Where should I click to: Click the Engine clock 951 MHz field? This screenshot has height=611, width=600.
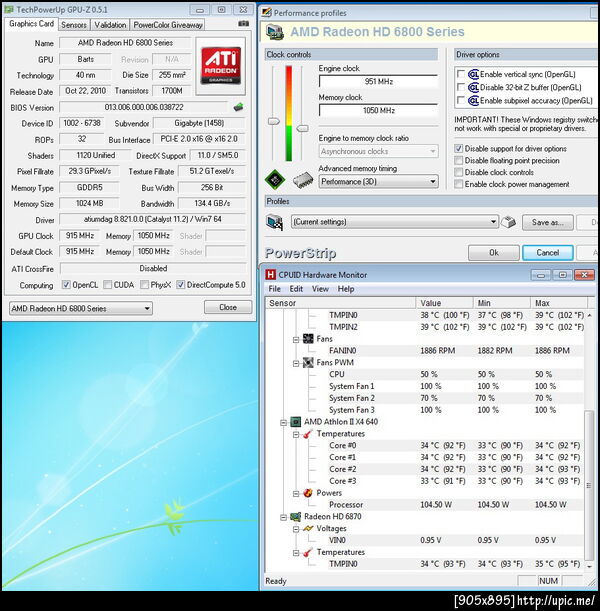(378, 81)
